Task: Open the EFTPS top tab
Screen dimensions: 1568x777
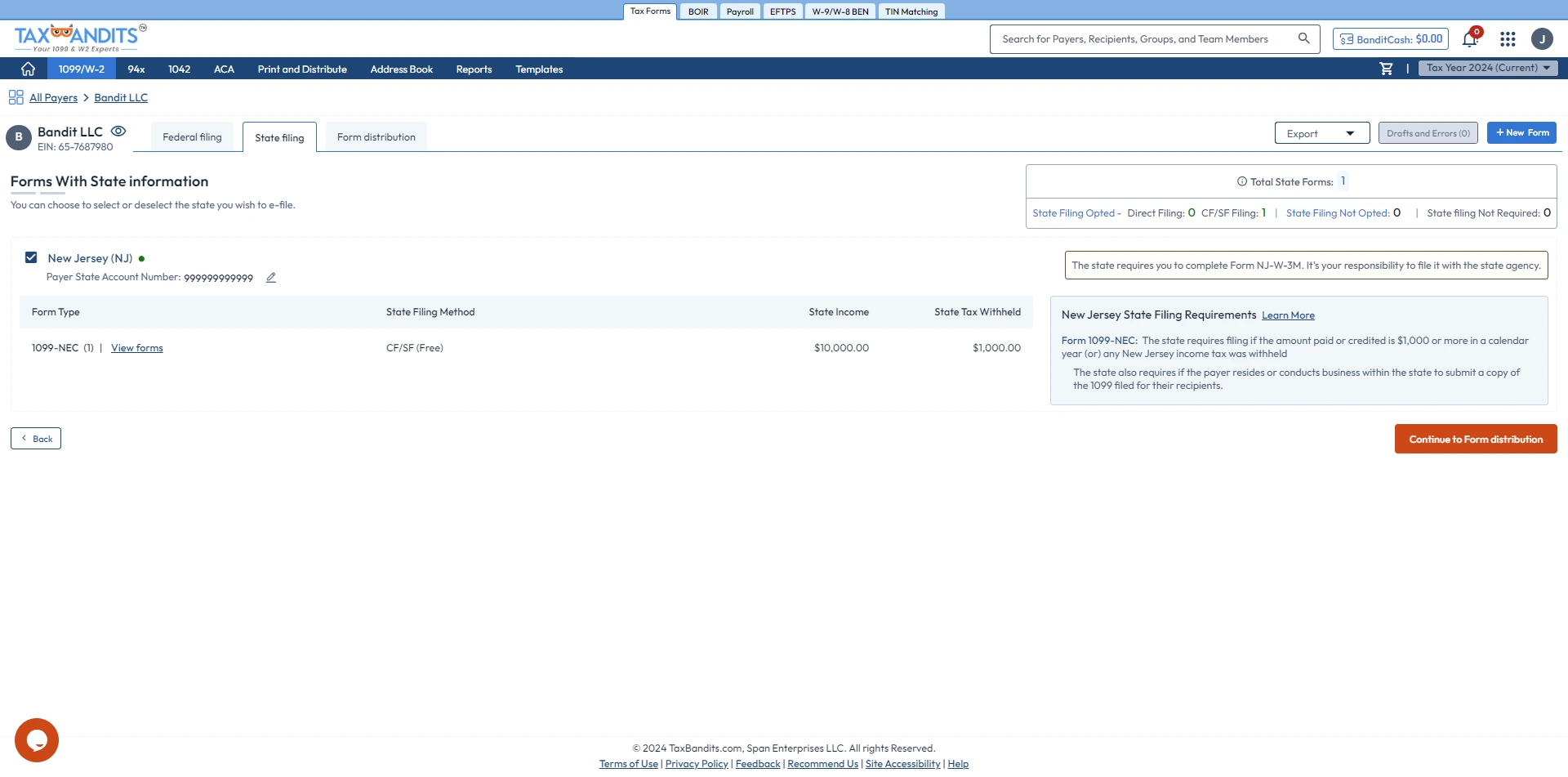Action: (782, 11)
